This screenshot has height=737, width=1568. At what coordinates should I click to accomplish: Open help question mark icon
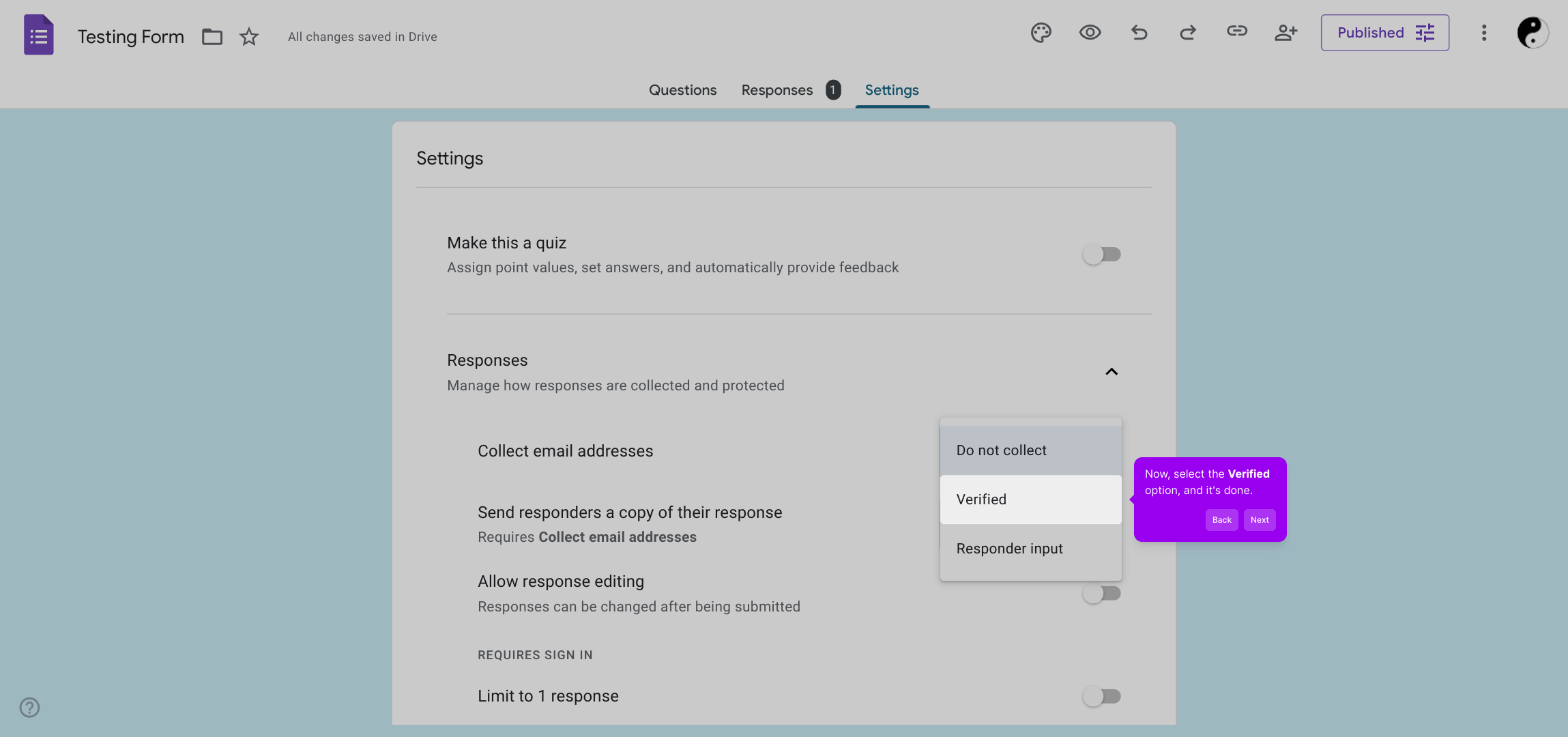tap(29, 708)
